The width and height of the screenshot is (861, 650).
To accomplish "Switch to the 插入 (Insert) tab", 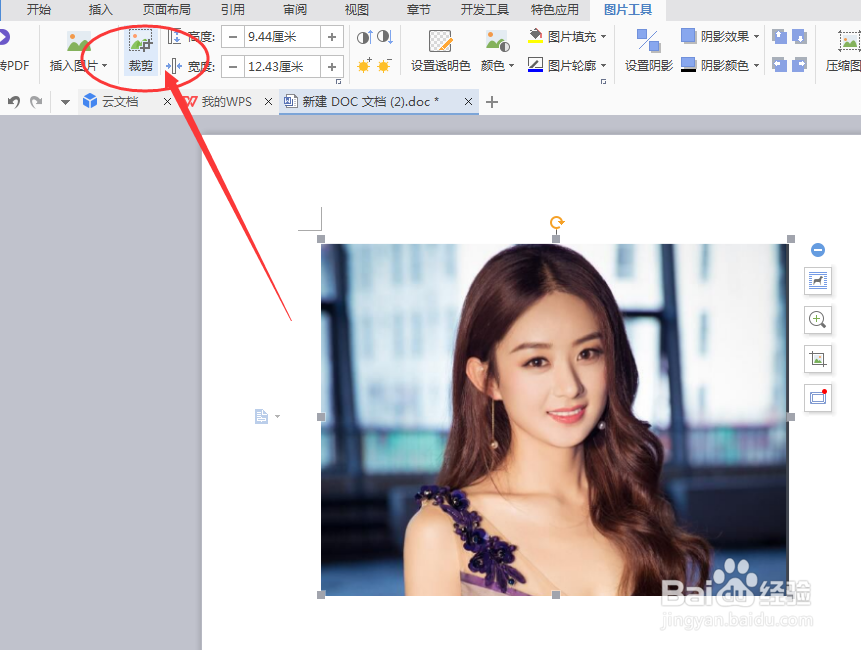I will [100, 10].
